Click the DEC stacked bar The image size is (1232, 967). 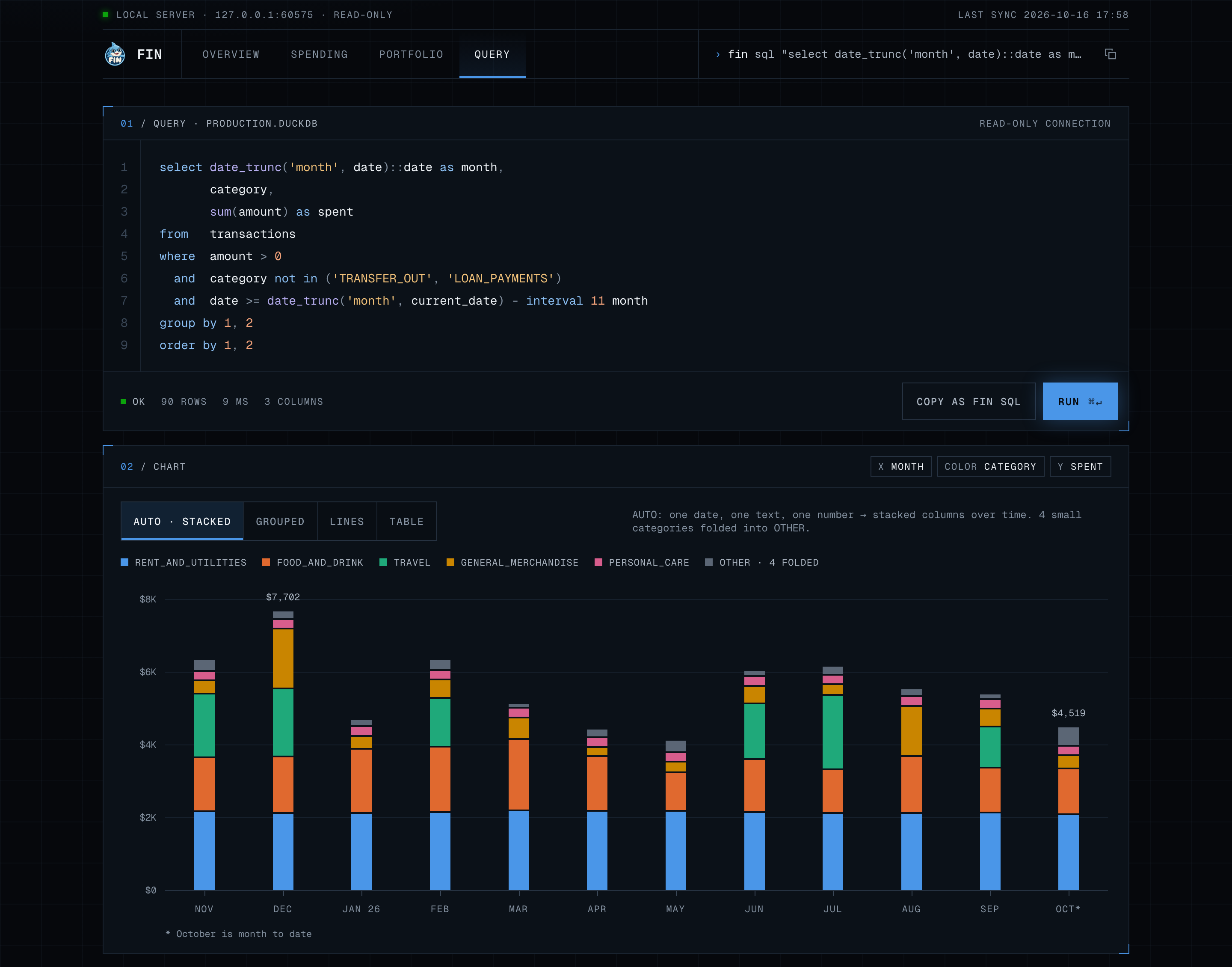point(283,750)
